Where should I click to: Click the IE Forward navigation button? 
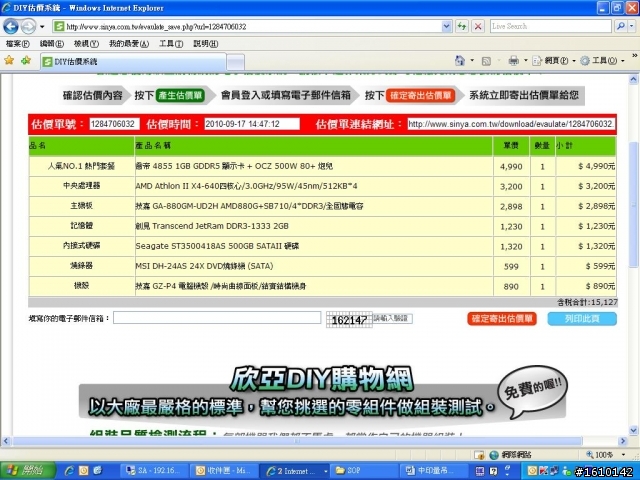(28, 27)
